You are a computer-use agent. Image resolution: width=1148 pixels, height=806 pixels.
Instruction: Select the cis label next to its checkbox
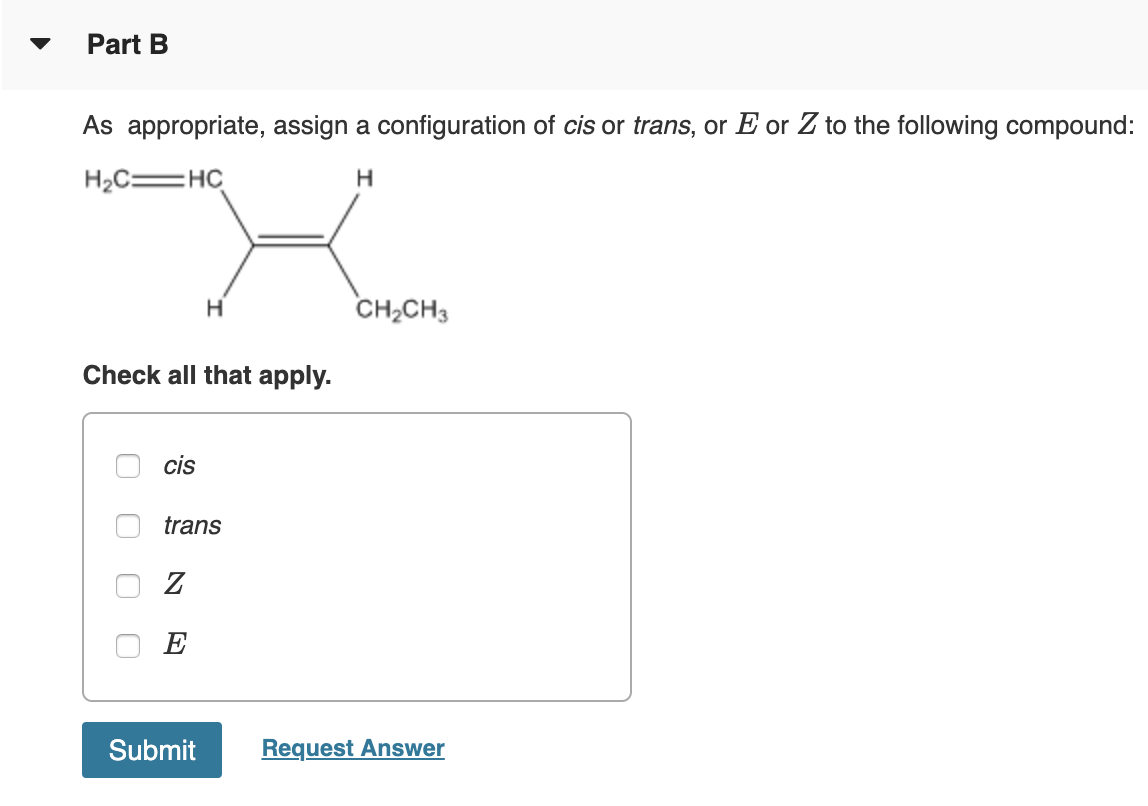coord(179,465)
